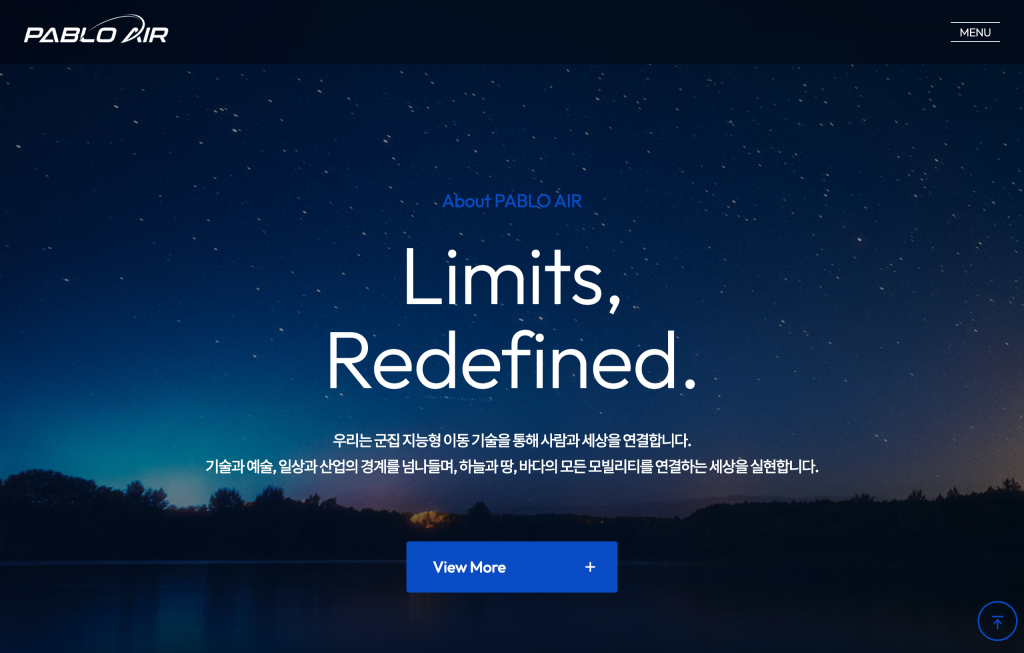Click the View More button
This screenshot has height=653, width=1024.
pyautogui.click(x=511, y=567)
